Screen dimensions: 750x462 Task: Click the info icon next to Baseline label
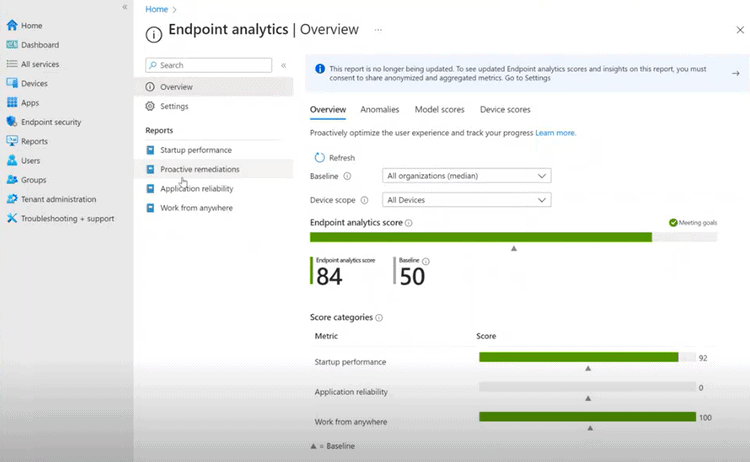(x=347, y=176)
